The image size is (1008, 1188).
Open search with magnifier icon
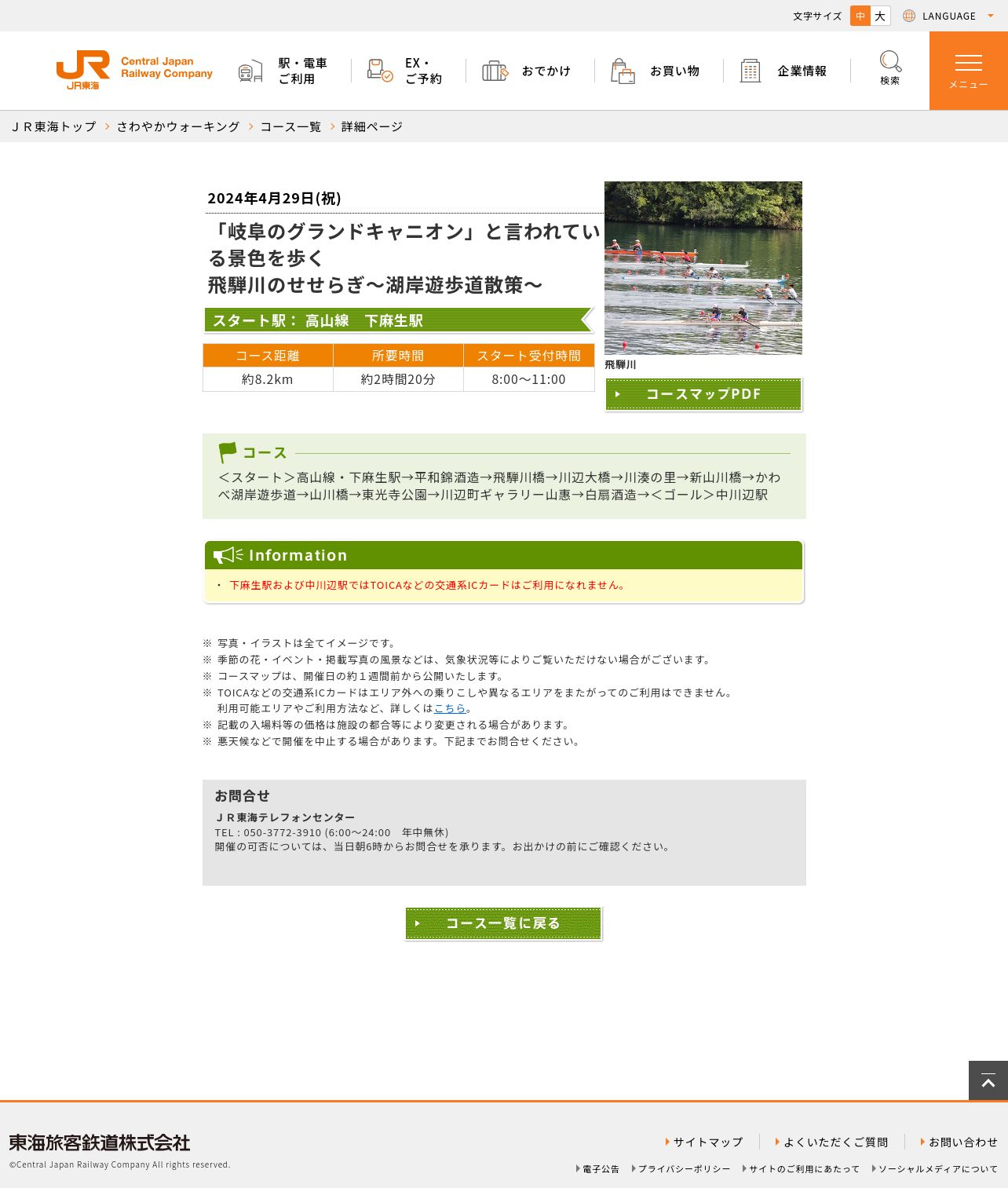(x=890, y=68)
